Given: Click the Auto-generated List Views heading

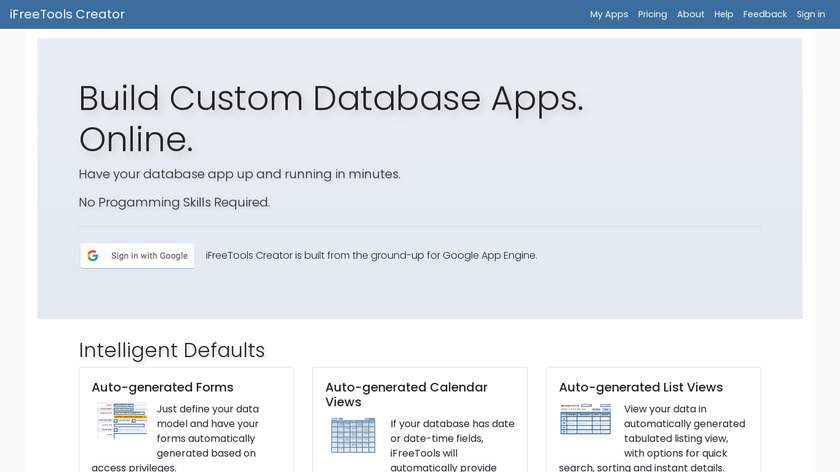Looking at the screenshot, I should [x=640, y=387].
